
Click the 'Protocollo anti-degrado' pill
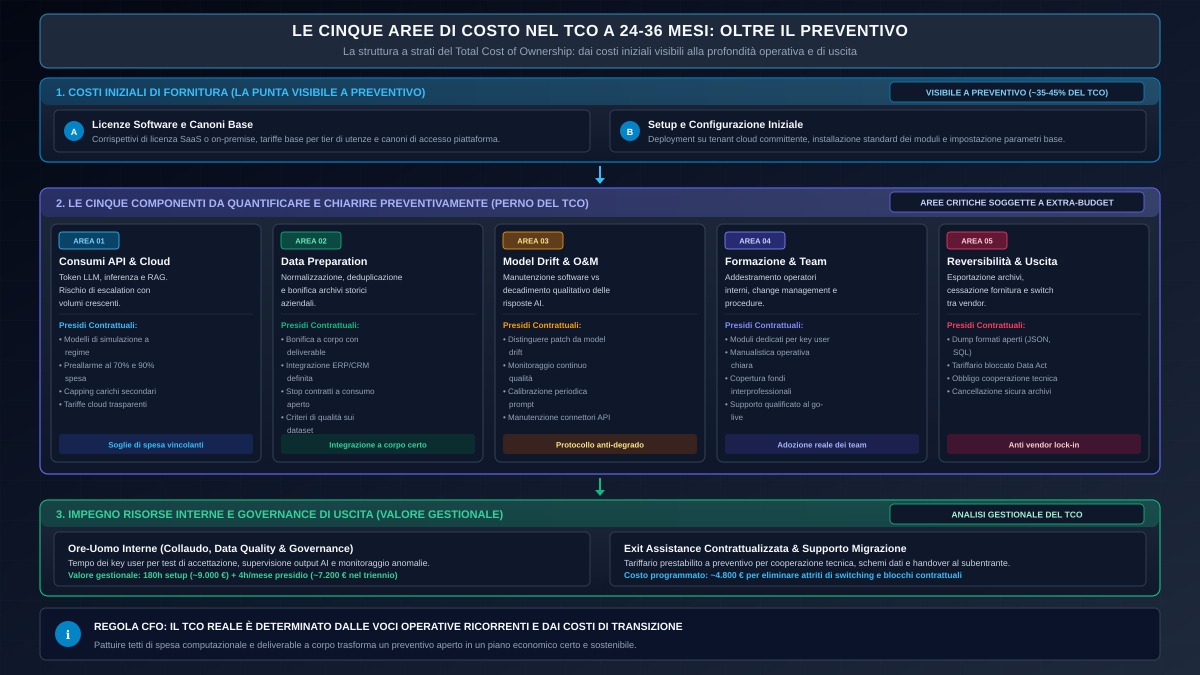(600, 444)
